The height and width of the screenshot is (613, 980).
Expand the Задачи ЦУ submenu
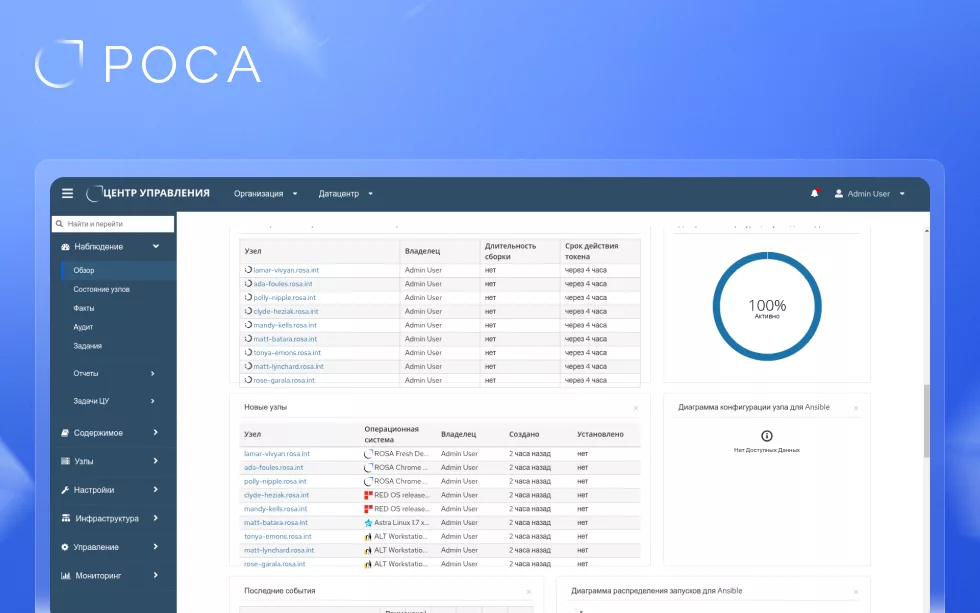(152, 401)
